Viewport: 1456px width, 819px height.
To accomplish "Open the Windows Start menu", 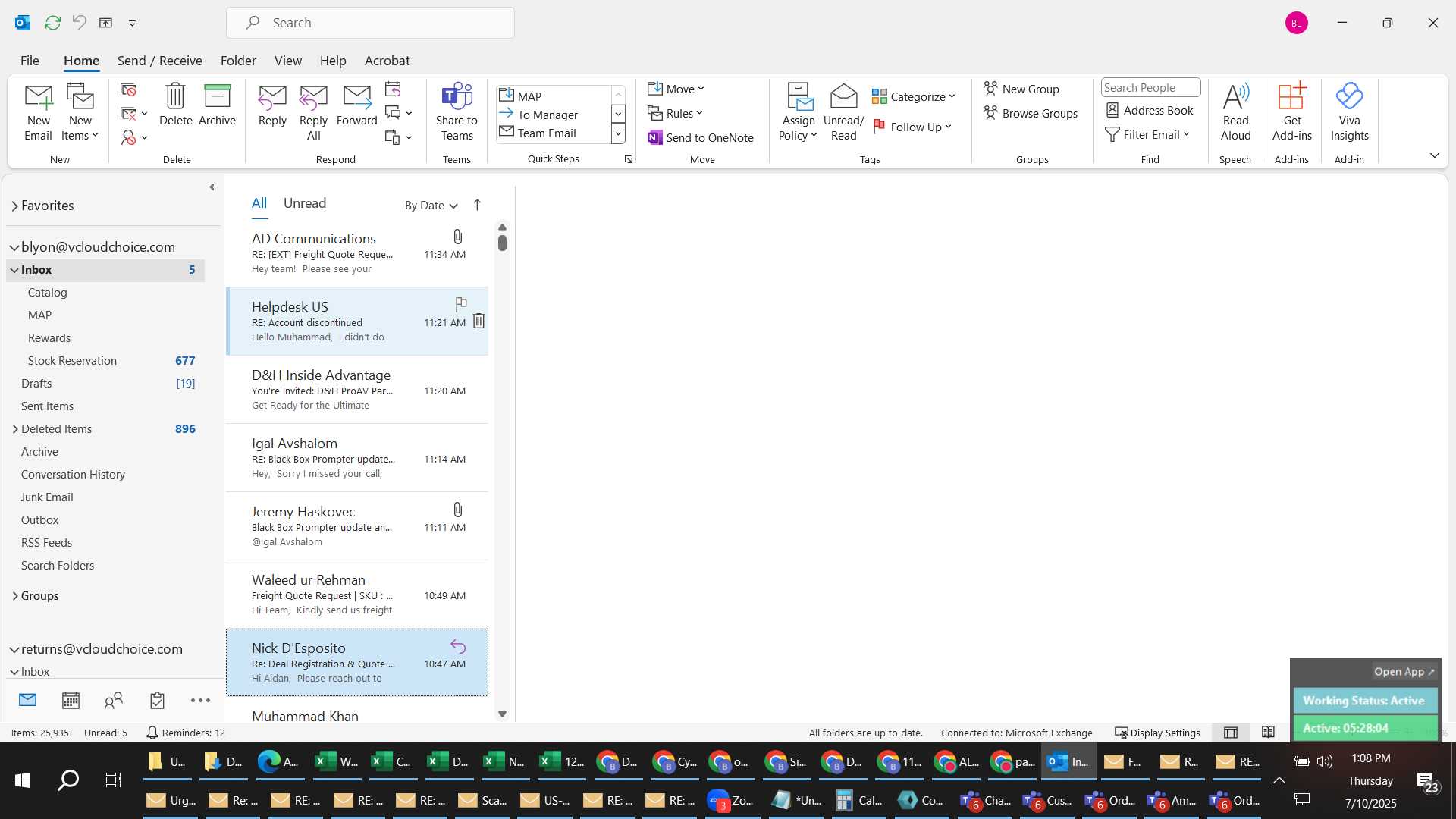I will pos(23,780).
